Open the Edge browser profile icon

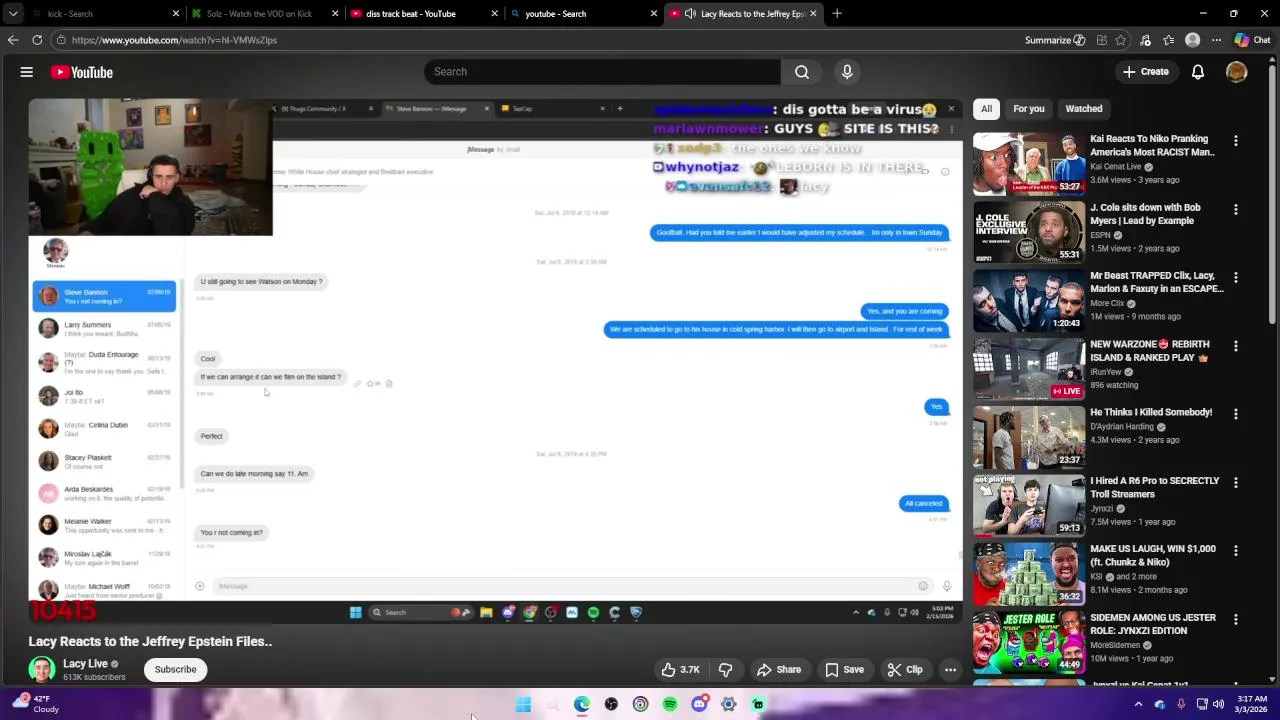1192,40
